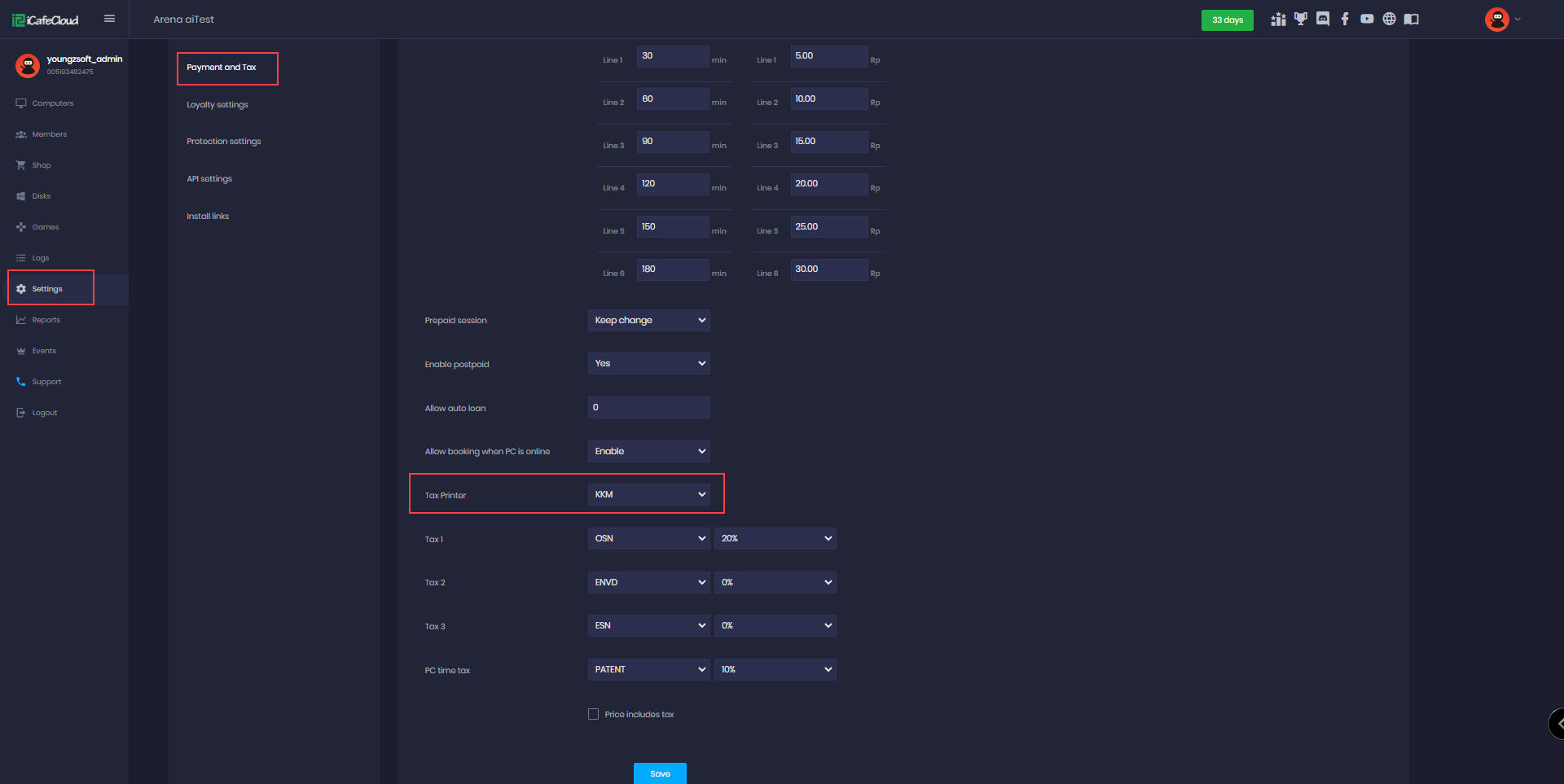Open the Tax 1 percentage dropdown
Screen dimensions: 1564x784
pyautogui.click(x=775, y=538)
